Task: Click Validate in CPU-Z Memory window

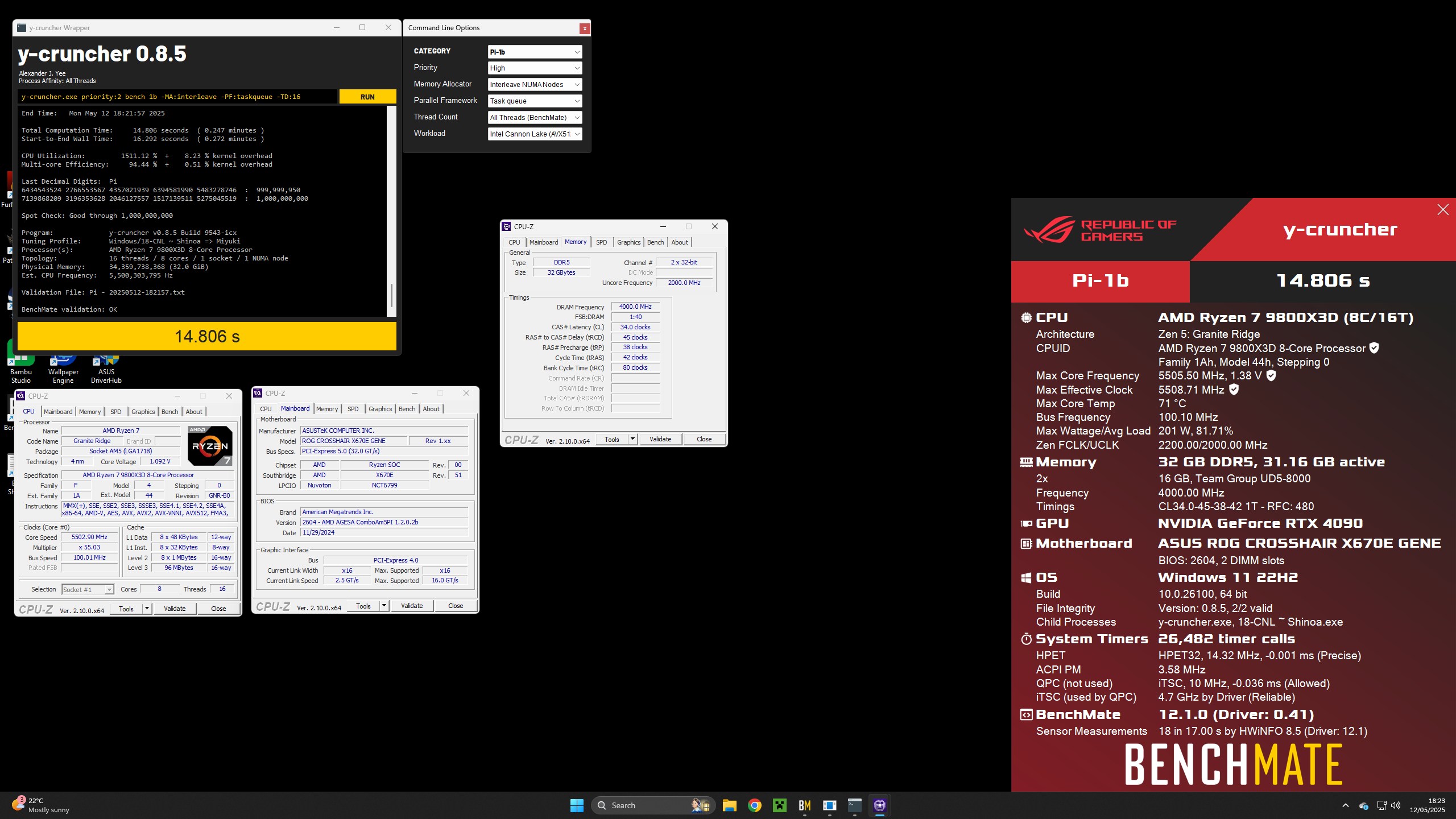Action: point(660,439)
